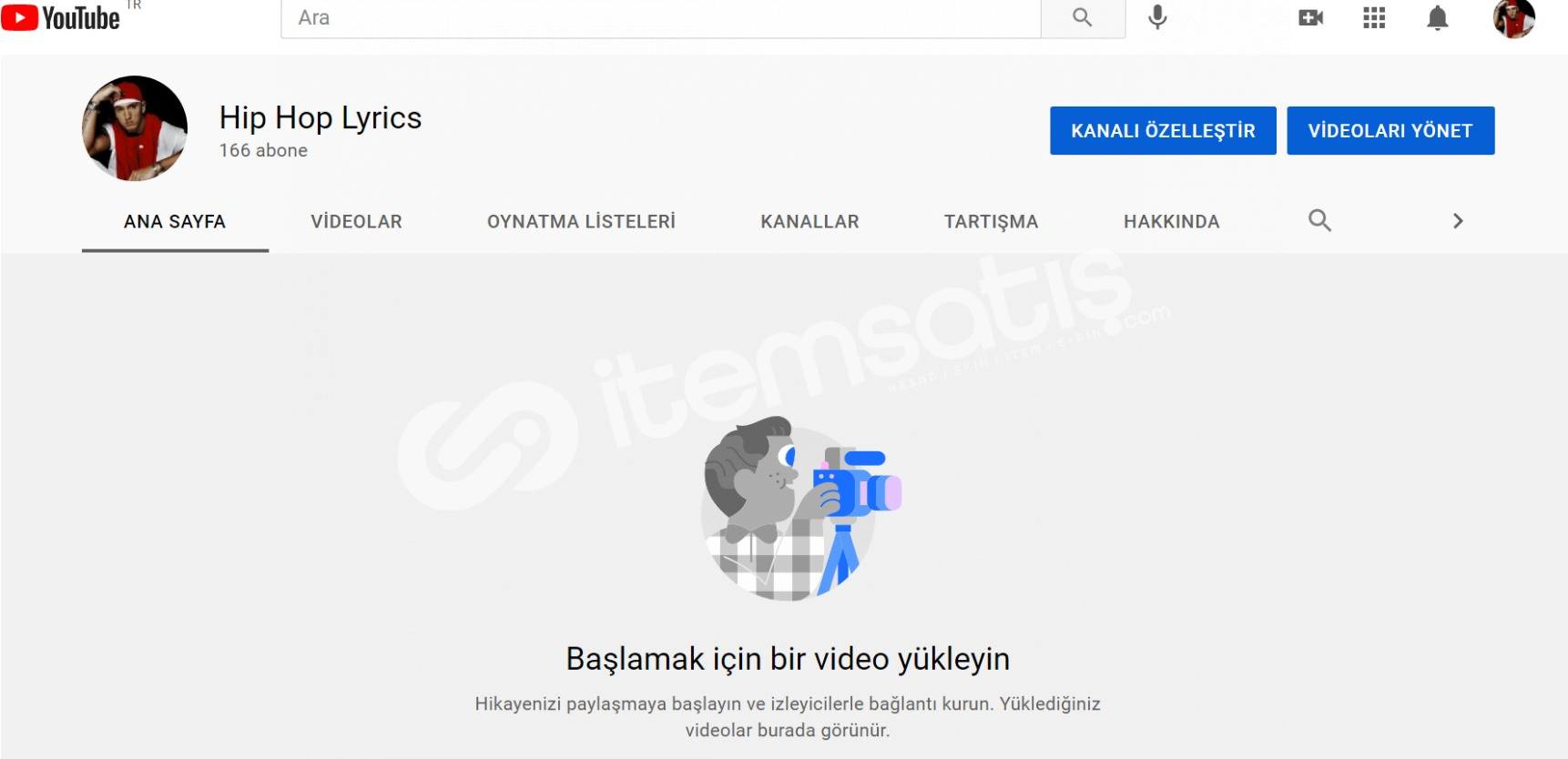Search within channel using tab bar magnifier

tap(1319, 220)
